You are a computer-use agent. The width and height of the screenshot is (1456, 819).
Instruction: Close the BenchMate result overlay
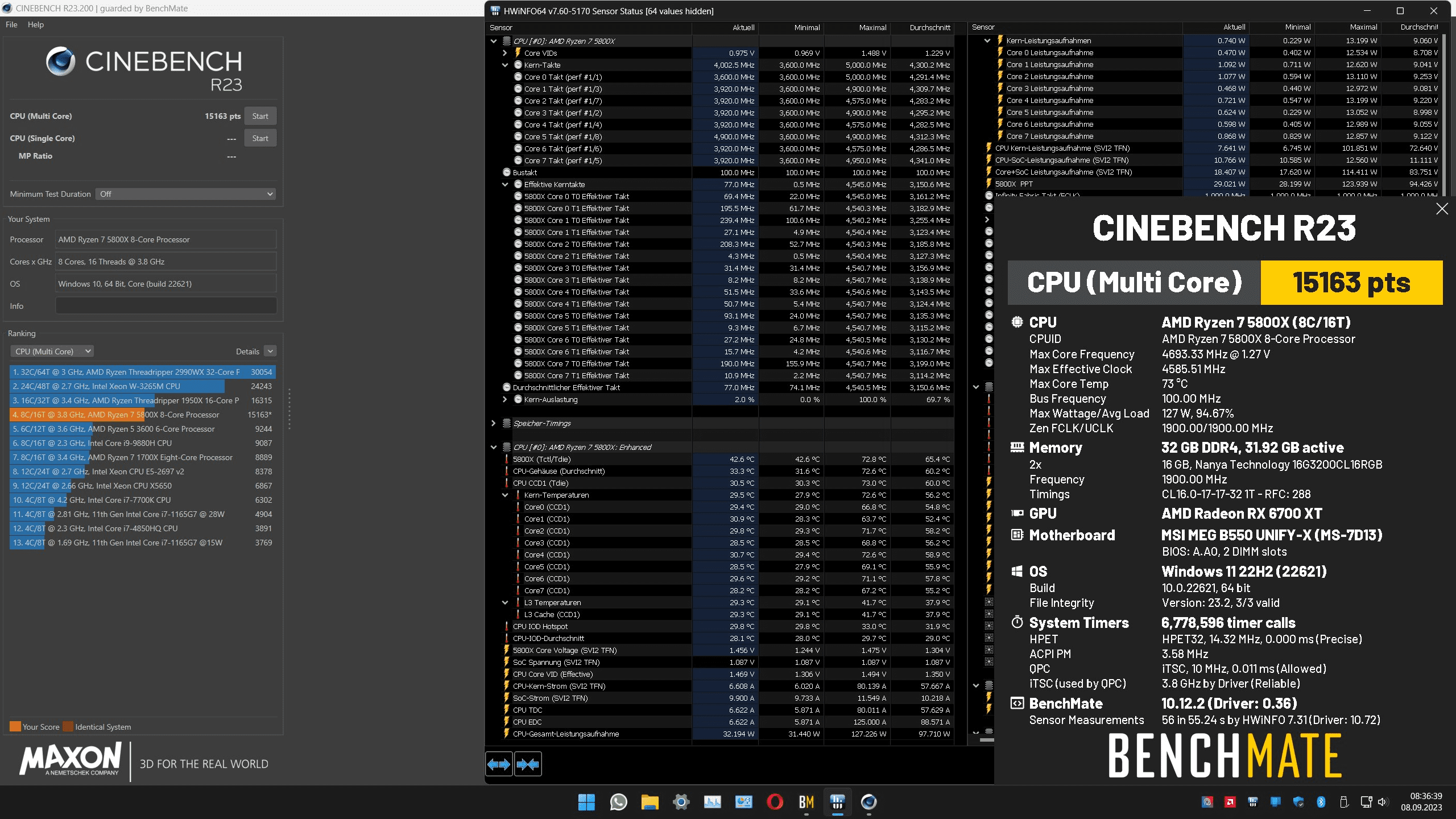(x=1442, y=209)
